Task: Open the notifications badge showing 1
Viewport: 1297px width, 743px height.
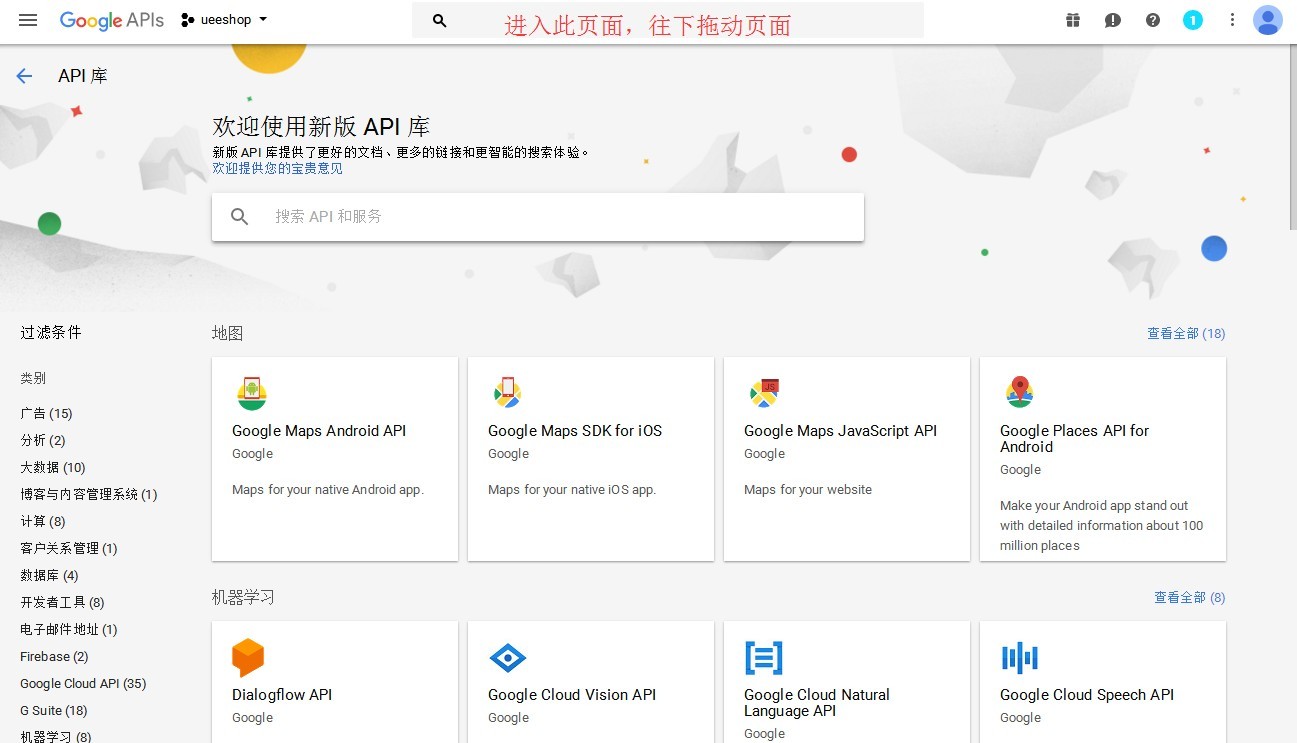Action: click(x=1193, y=20)
